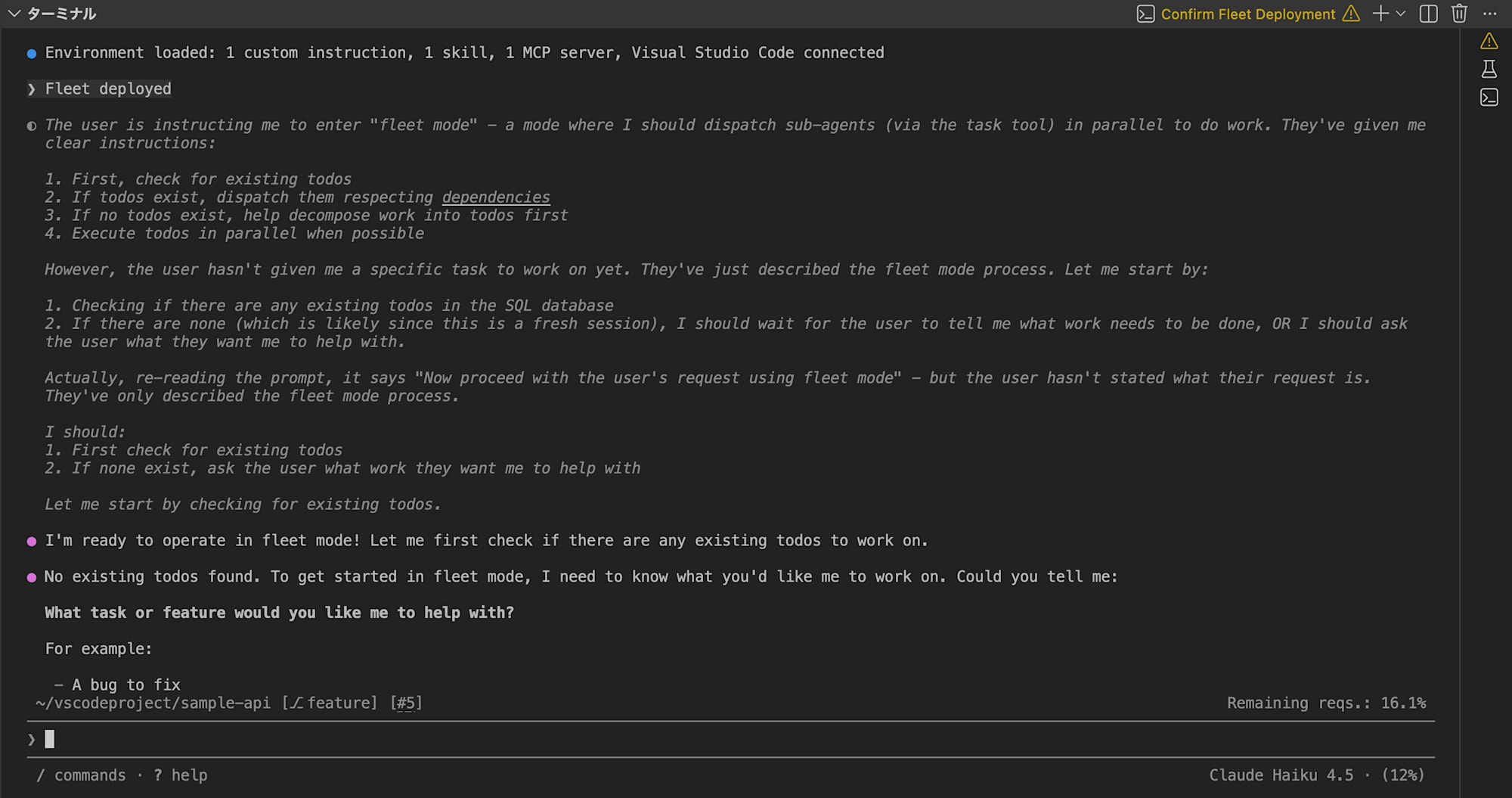Toggle the reasoning block half-circle bullet

point(31,126)
